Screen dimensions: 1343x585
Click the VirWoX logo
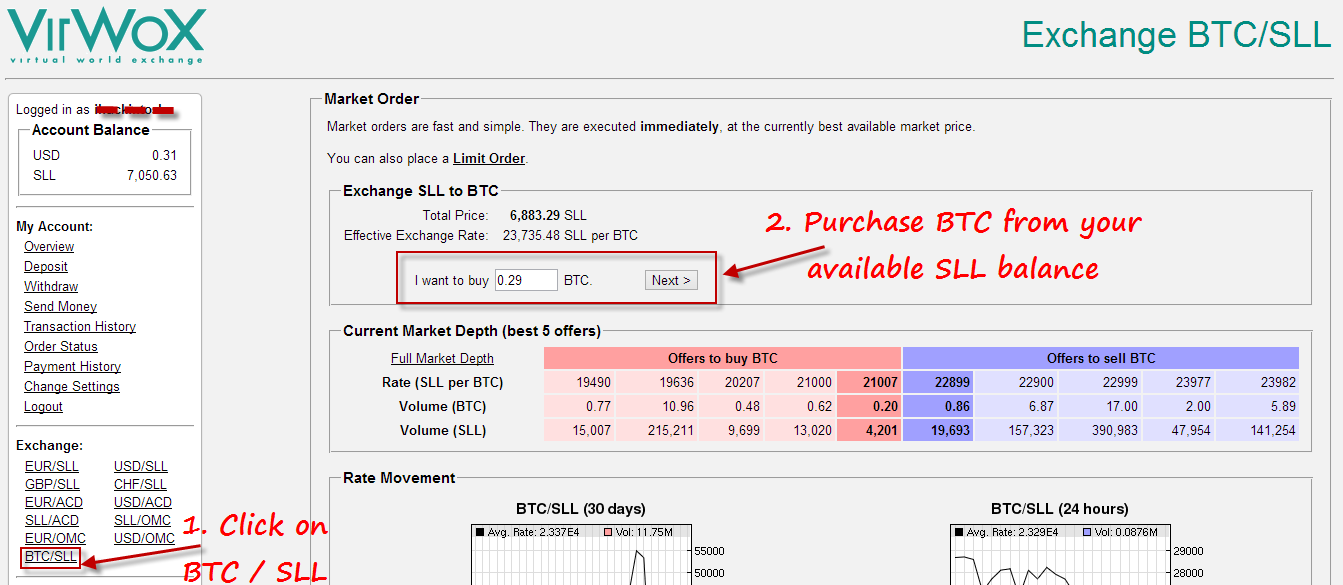pos(106,36)
